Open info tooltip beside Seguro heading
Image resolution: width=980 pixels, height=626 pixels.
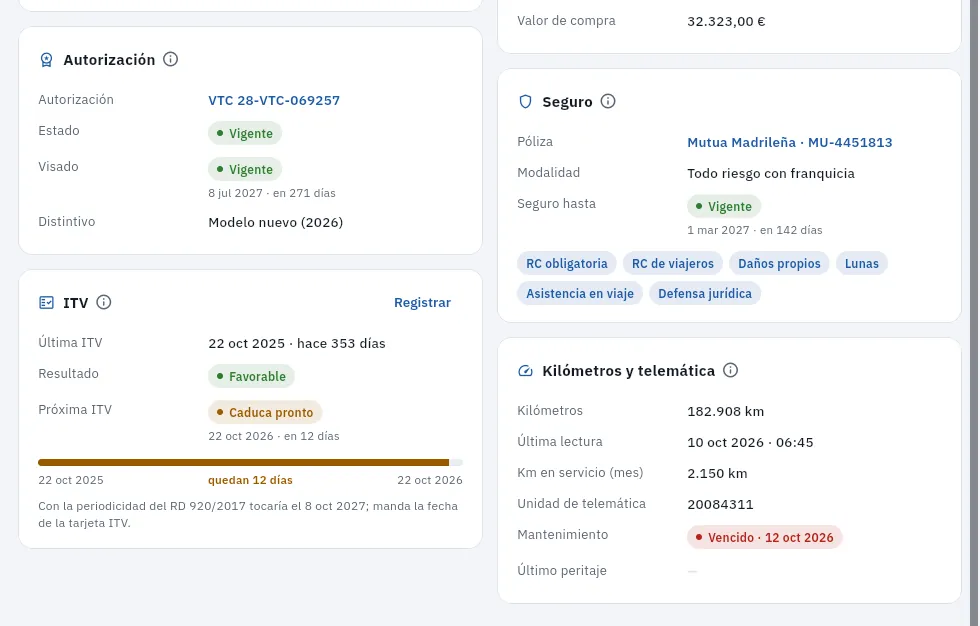tap(608, 101)
